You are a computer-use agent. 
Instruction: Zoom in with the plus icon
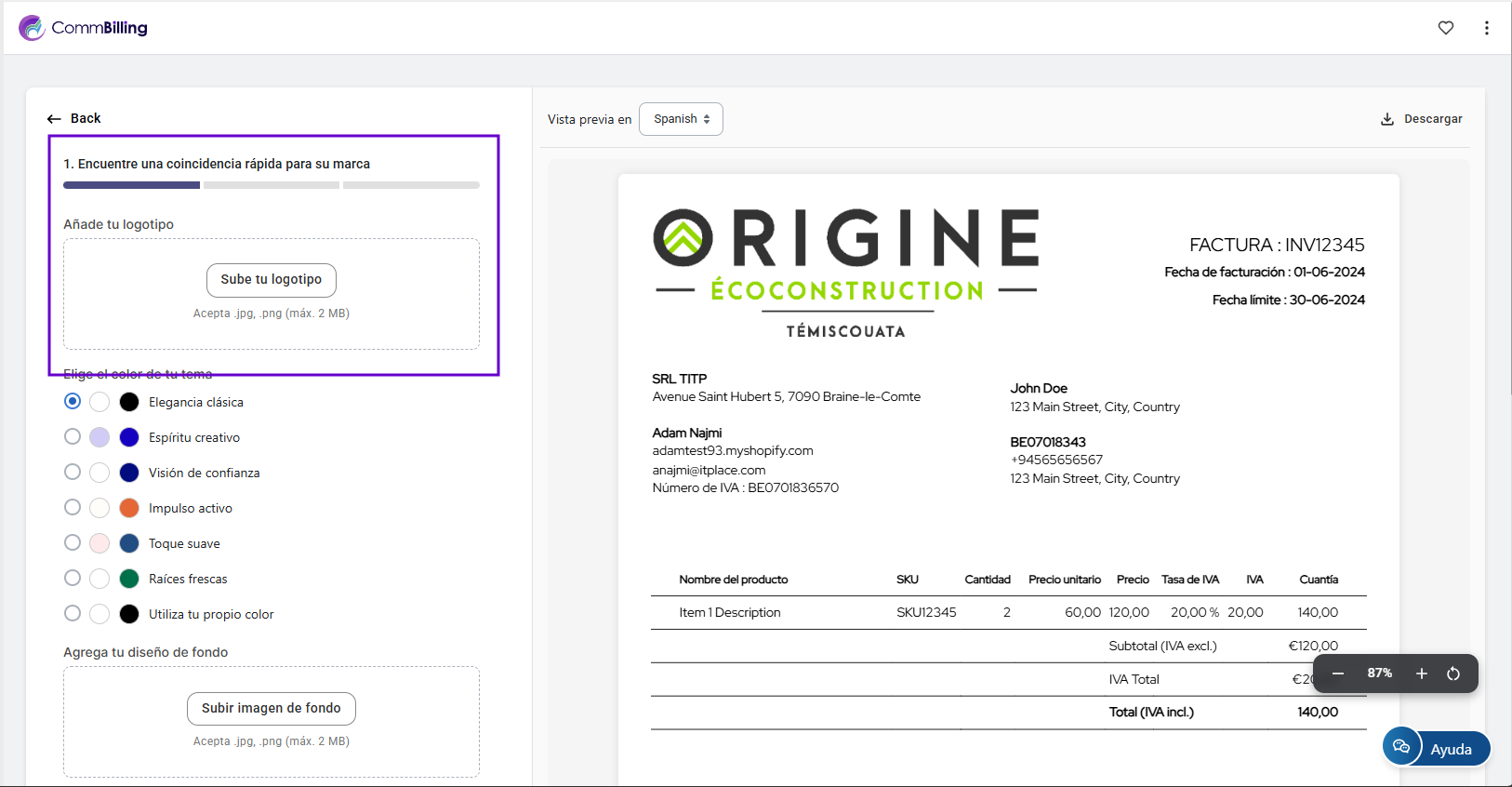[1421, 674]
